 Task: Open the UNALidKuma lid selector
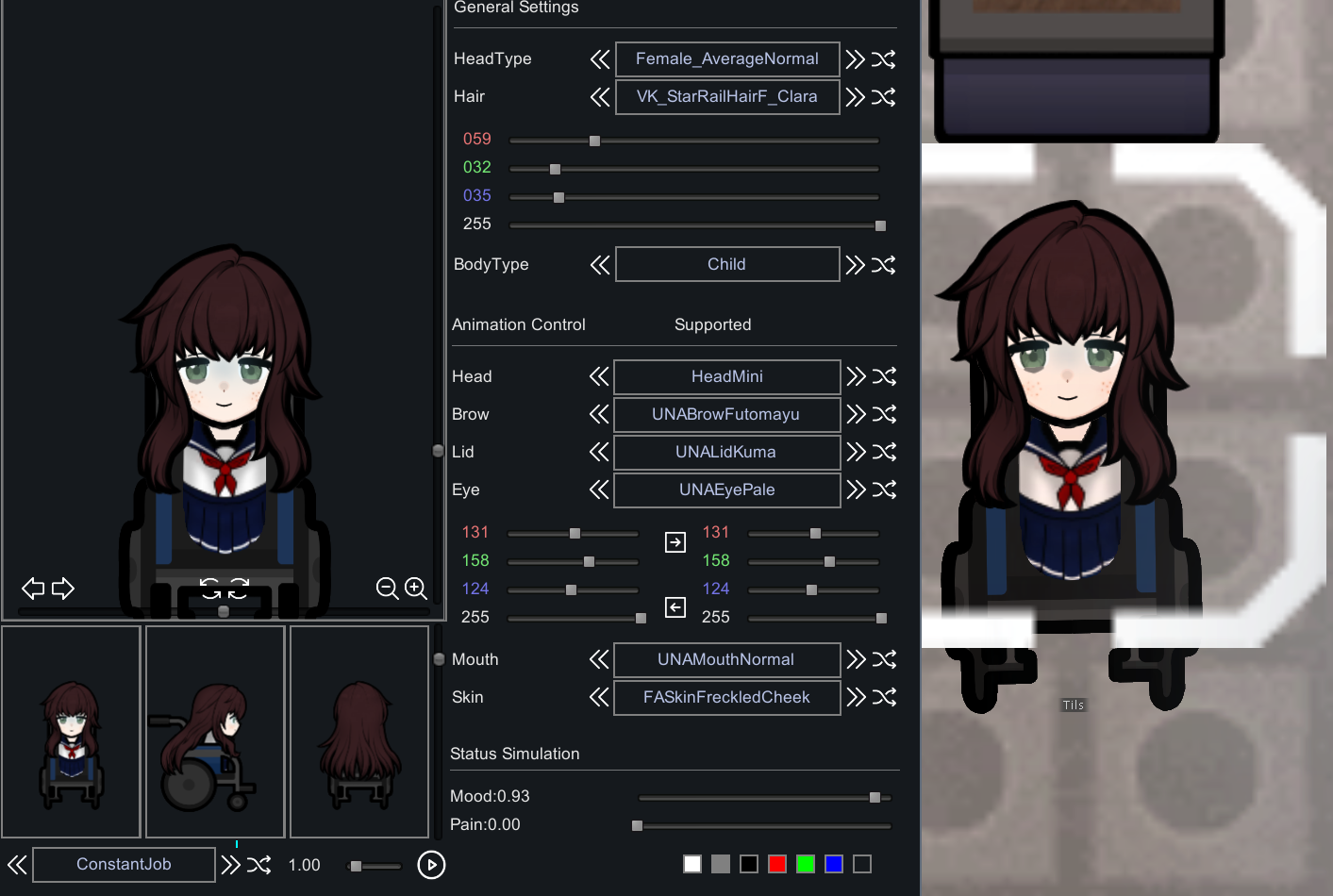tap(727, 452)
